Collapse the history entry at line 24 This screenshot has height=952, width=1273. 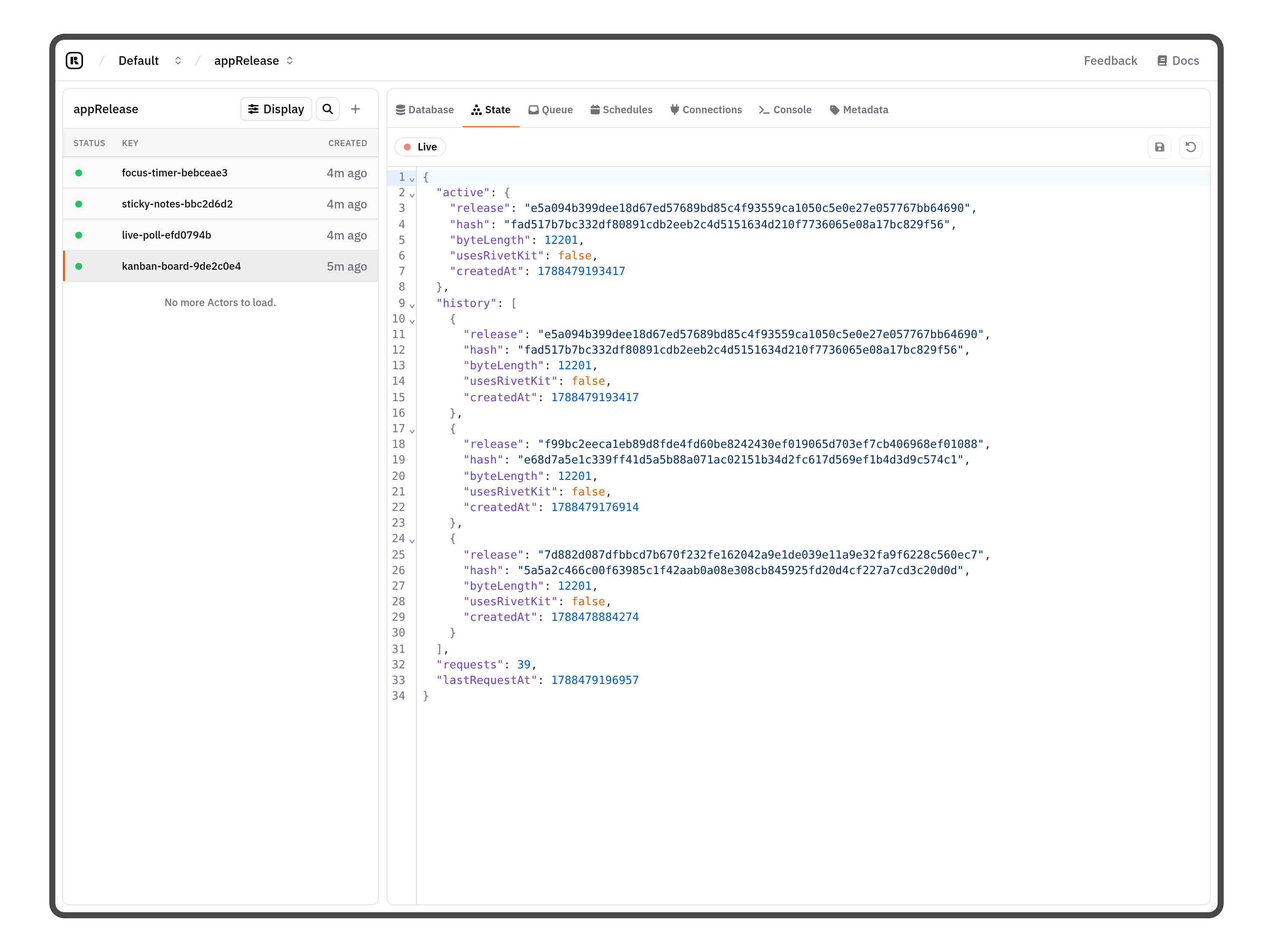click(412, 540)
